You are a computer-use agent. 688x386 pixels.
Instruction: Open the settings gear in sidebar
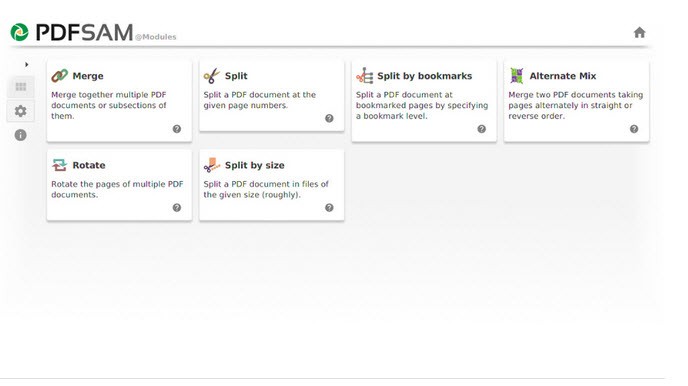click(x=20, y=111)
